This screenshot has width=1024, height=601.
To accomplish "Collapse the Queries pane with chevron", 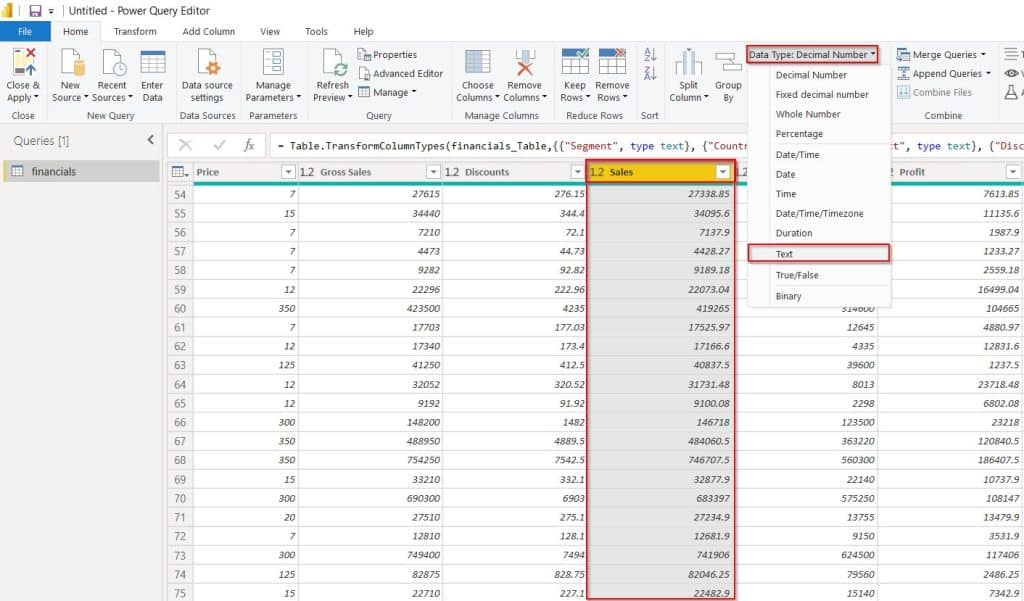I will 151,140.
